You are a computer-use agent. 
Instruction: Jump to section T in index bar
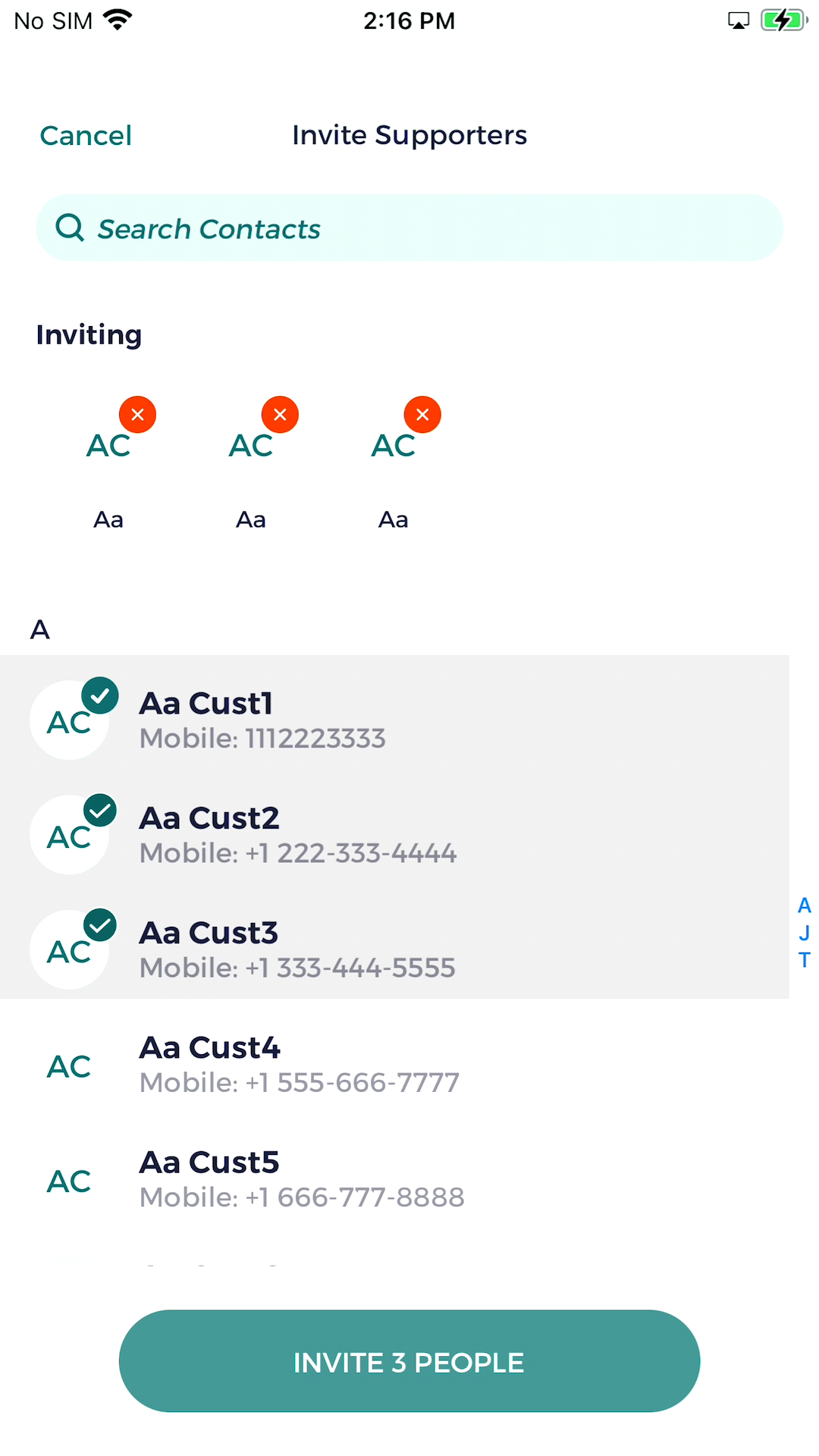click(x=805, y=960)
